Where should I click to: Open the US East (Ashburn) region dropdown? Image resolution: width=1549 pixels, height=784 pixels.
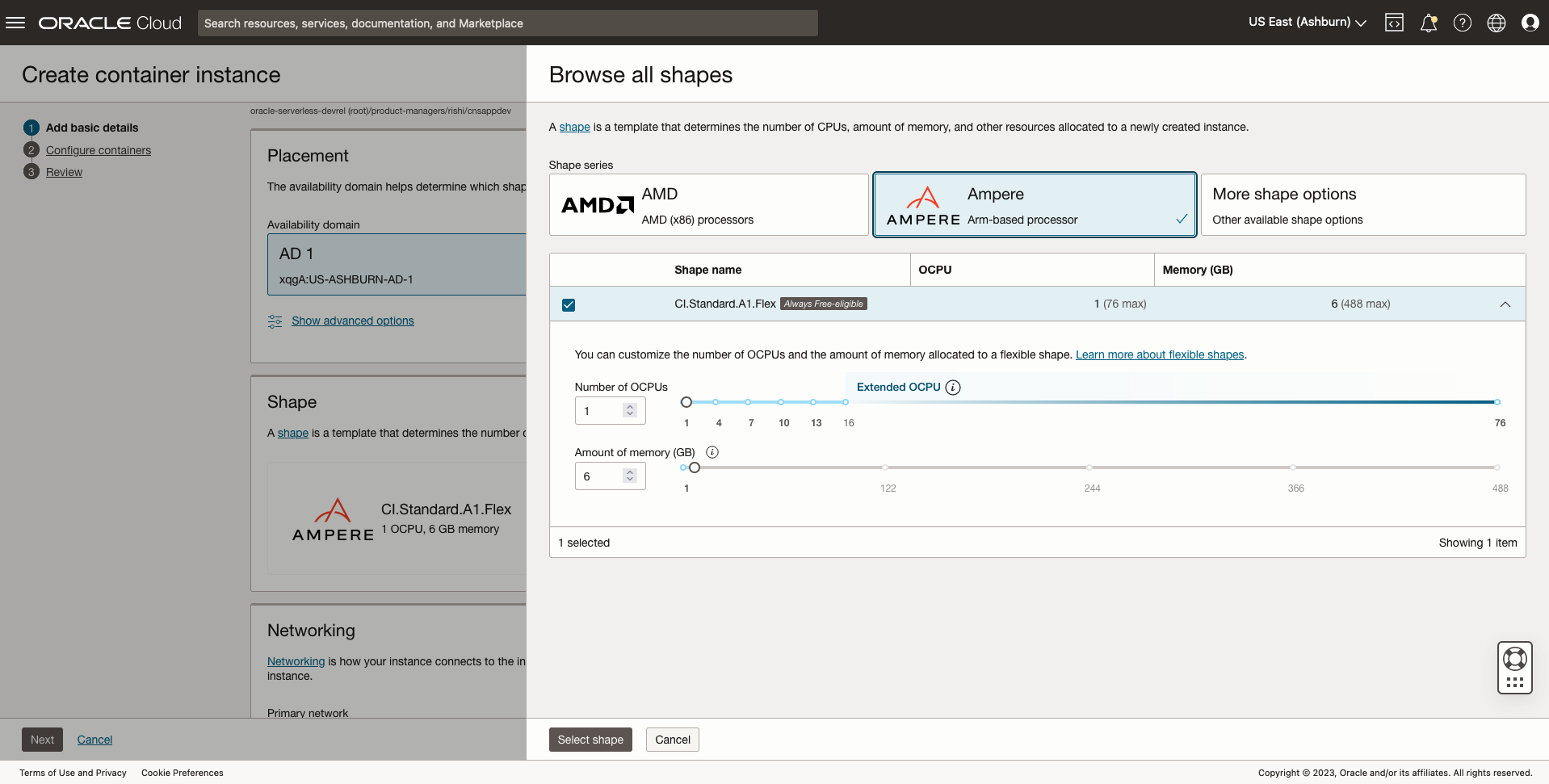coord(1306,22)
